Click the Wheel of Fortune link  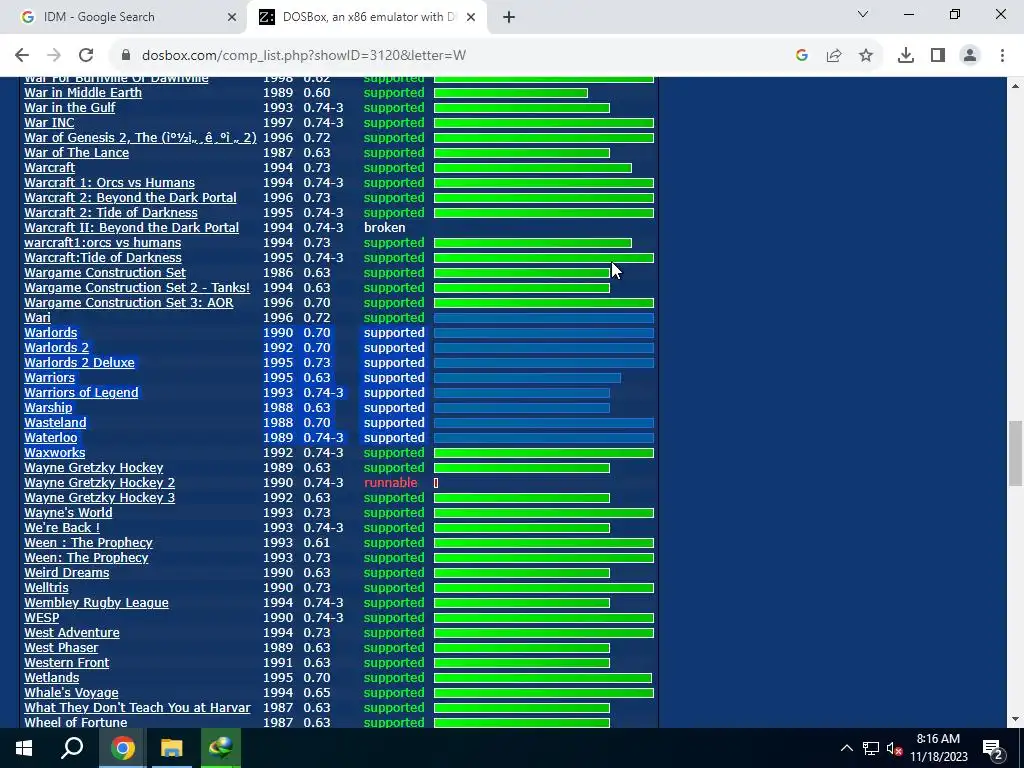point(76,723)
